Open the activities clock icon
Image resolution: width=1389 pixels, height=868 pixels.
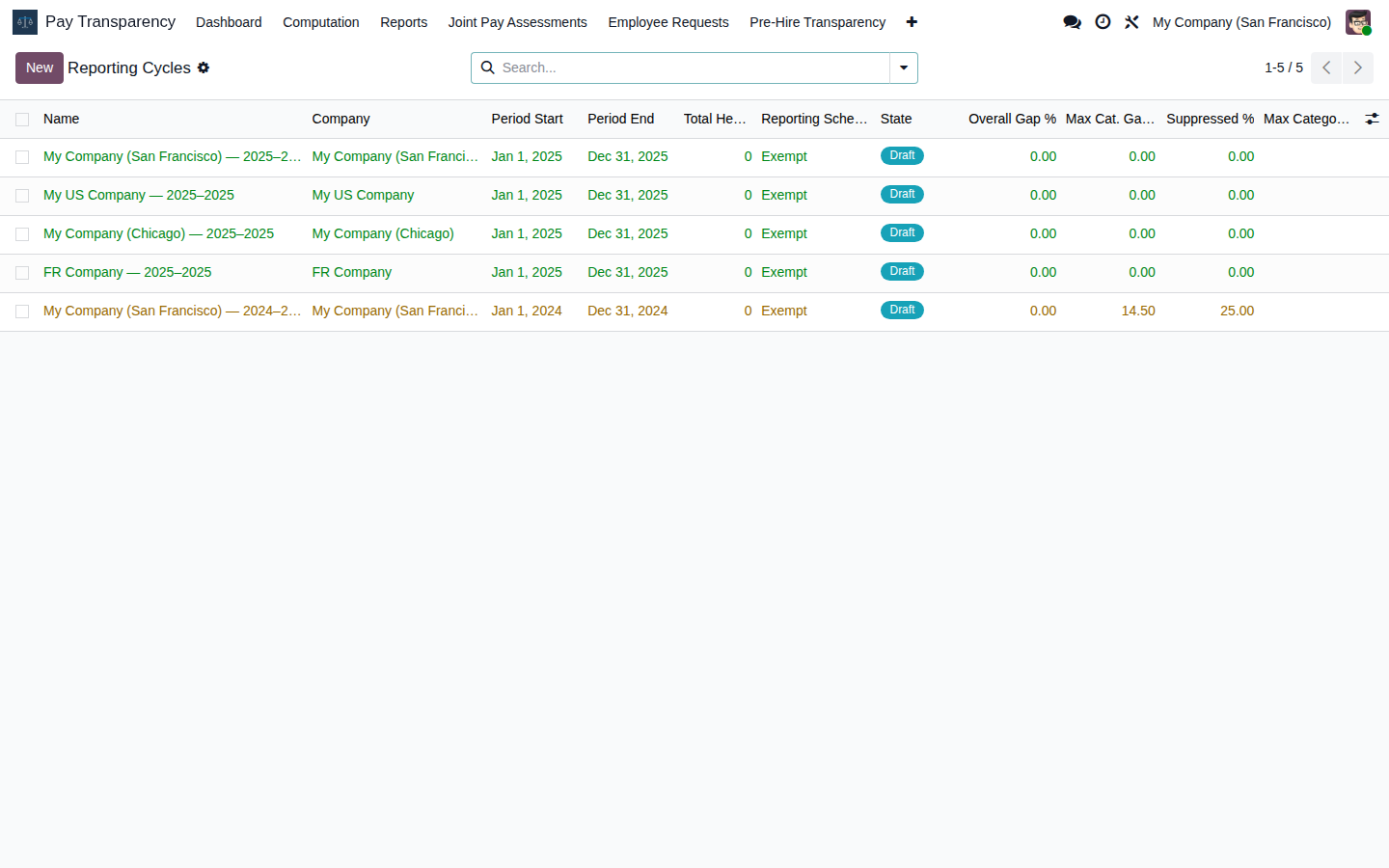point(1103,22)
